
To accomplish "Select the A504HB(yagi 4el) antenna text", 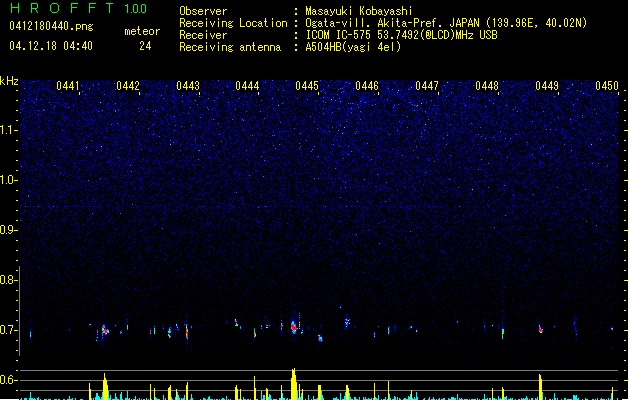I will [x=353, y=47].
